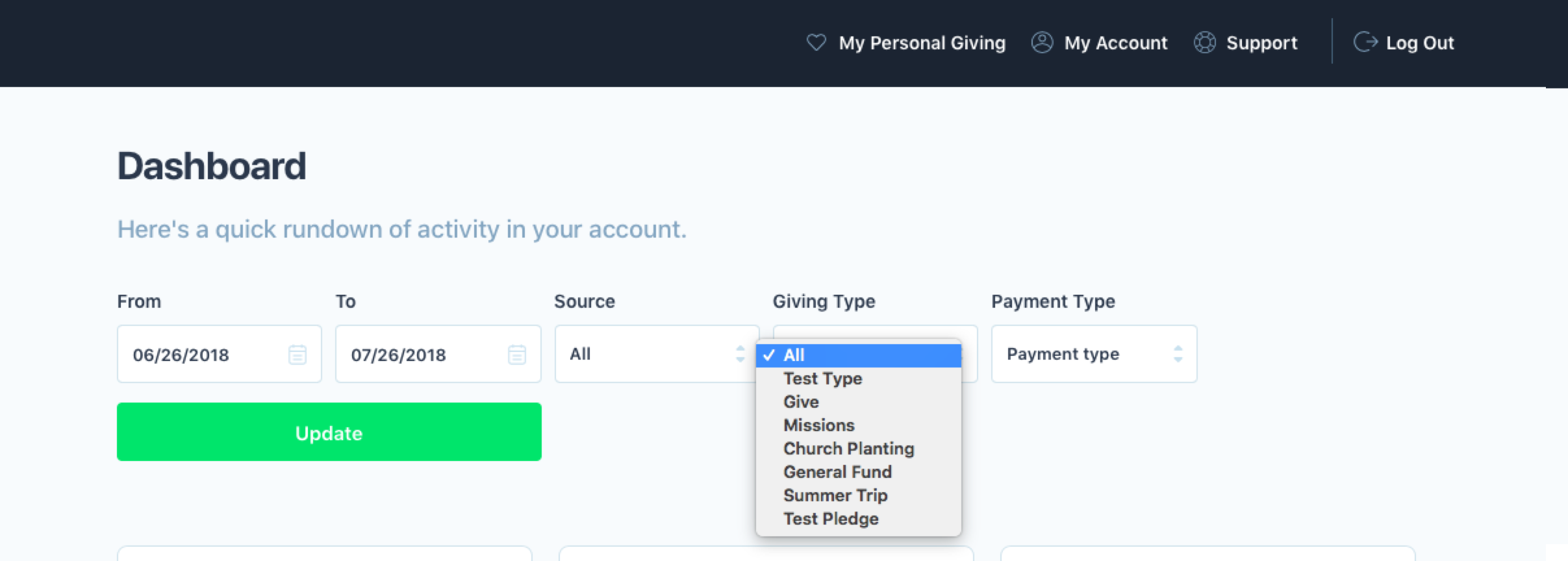Open the Payment type dropdown

(1094, 354)
